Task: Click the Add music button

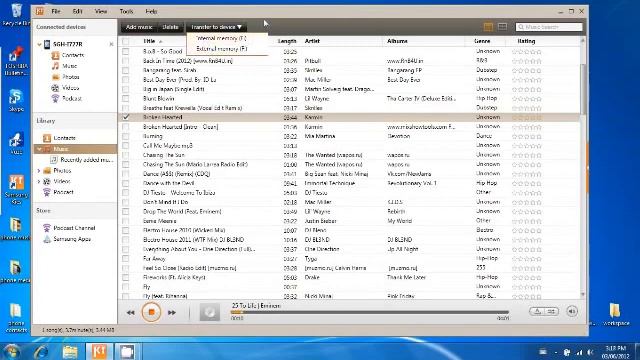Action: click(x=139, y=27)
